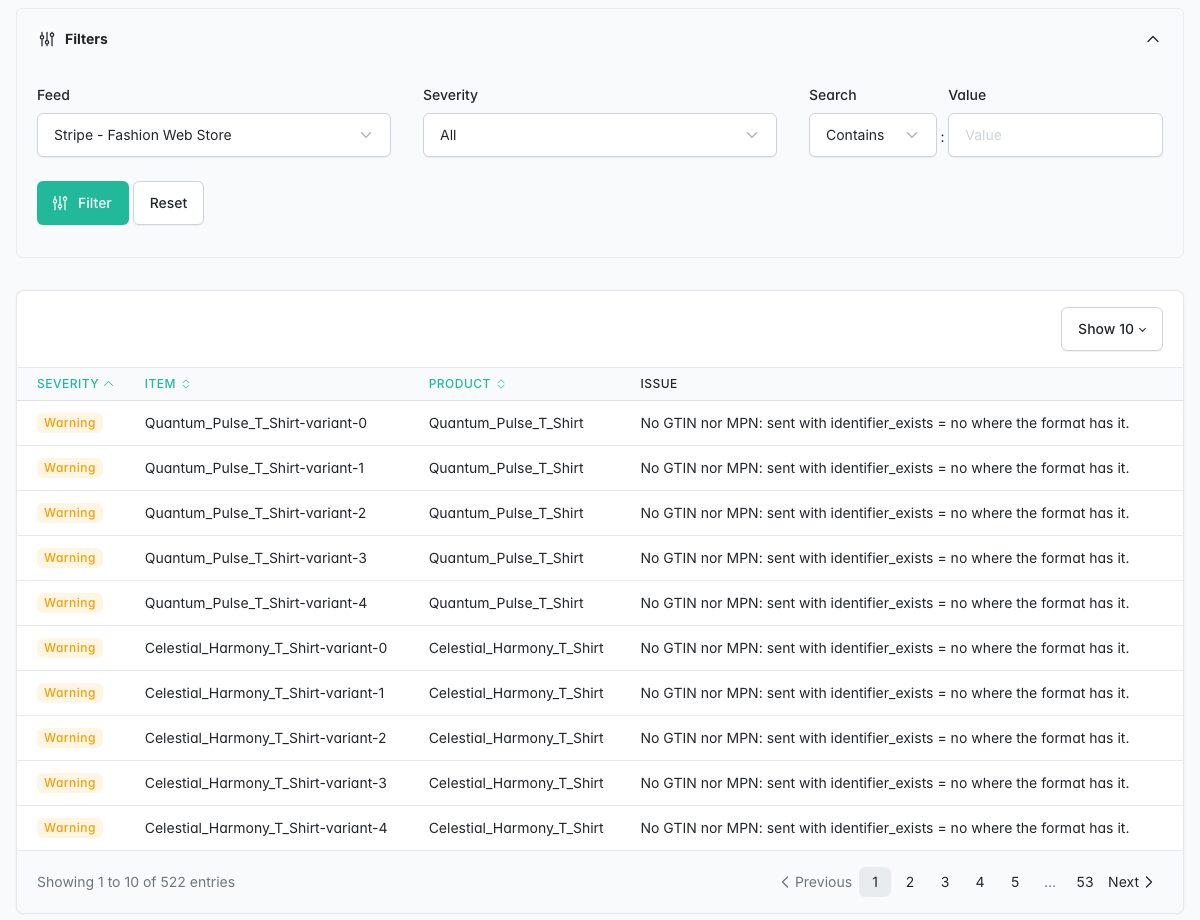Open the Feed dropdown
Viewport: 1200px width, 920px height.
point(214,135)
